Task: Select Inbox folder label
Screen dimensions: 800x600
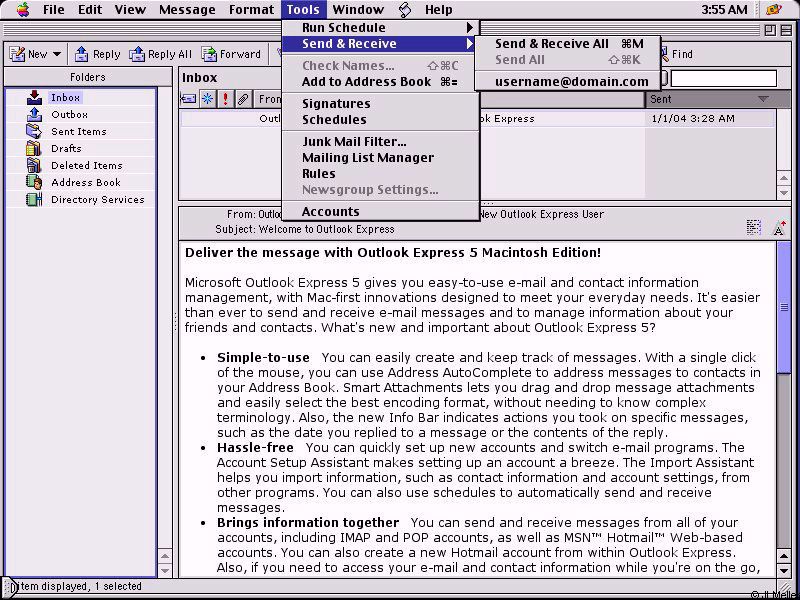Action: tap(65, 97)
